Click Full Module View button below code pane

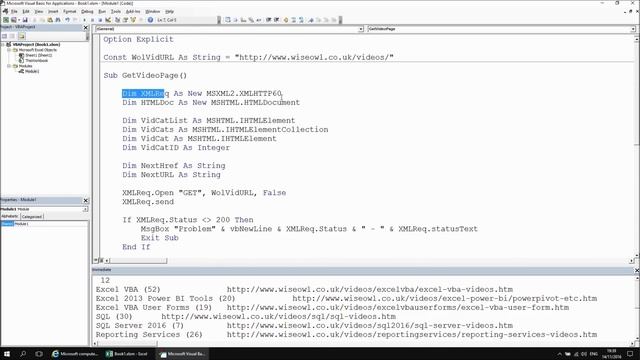tap(101, 260)
